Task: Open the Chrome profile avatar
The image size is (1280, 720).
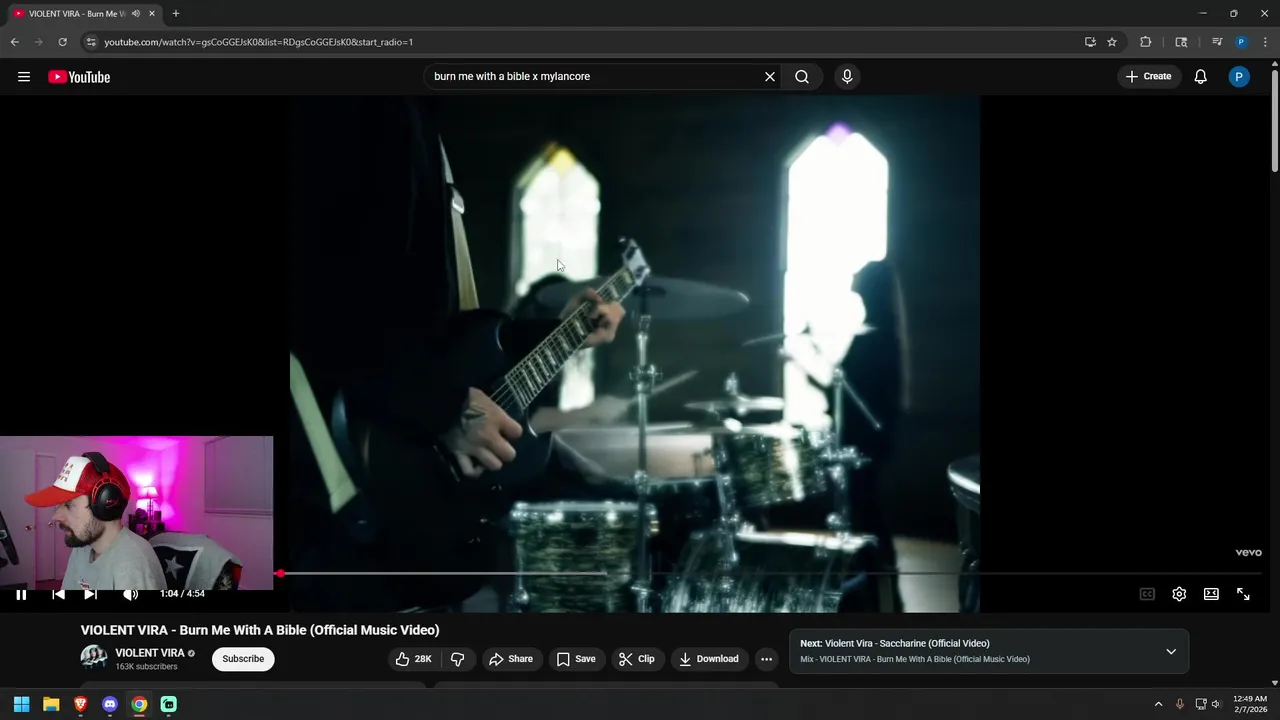Action: (1241, 42)
